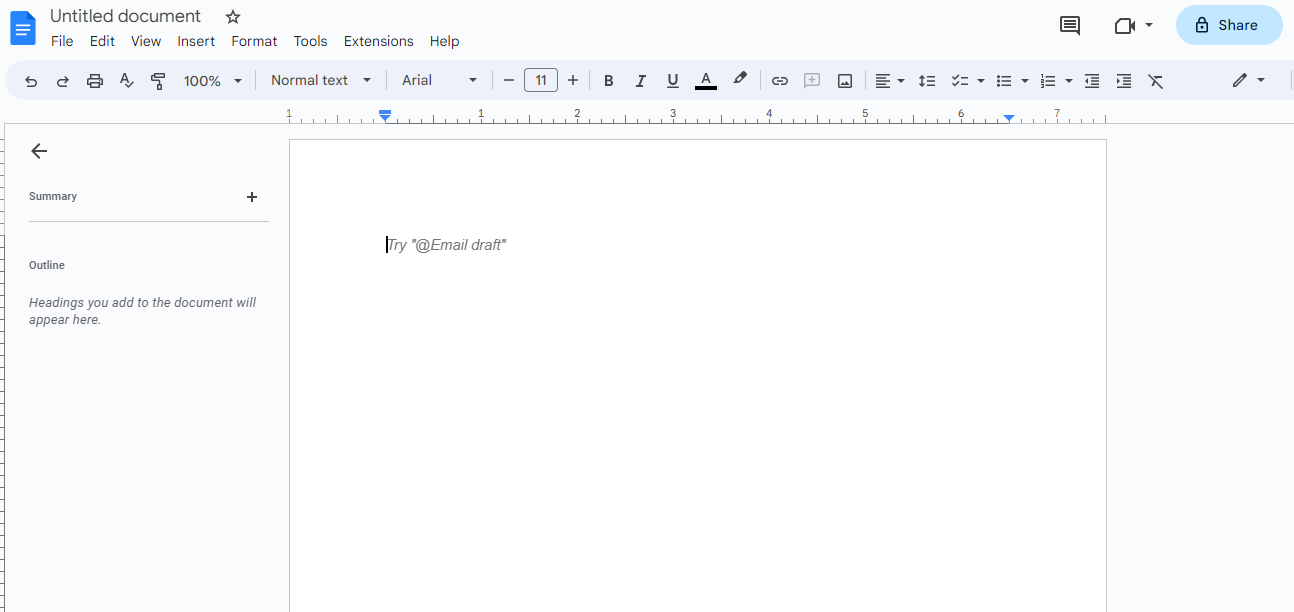Click the left indent marker on ruler
The height and width of the screenshot is (612, 1294).
pyautogui.click(x=385, y=118)
